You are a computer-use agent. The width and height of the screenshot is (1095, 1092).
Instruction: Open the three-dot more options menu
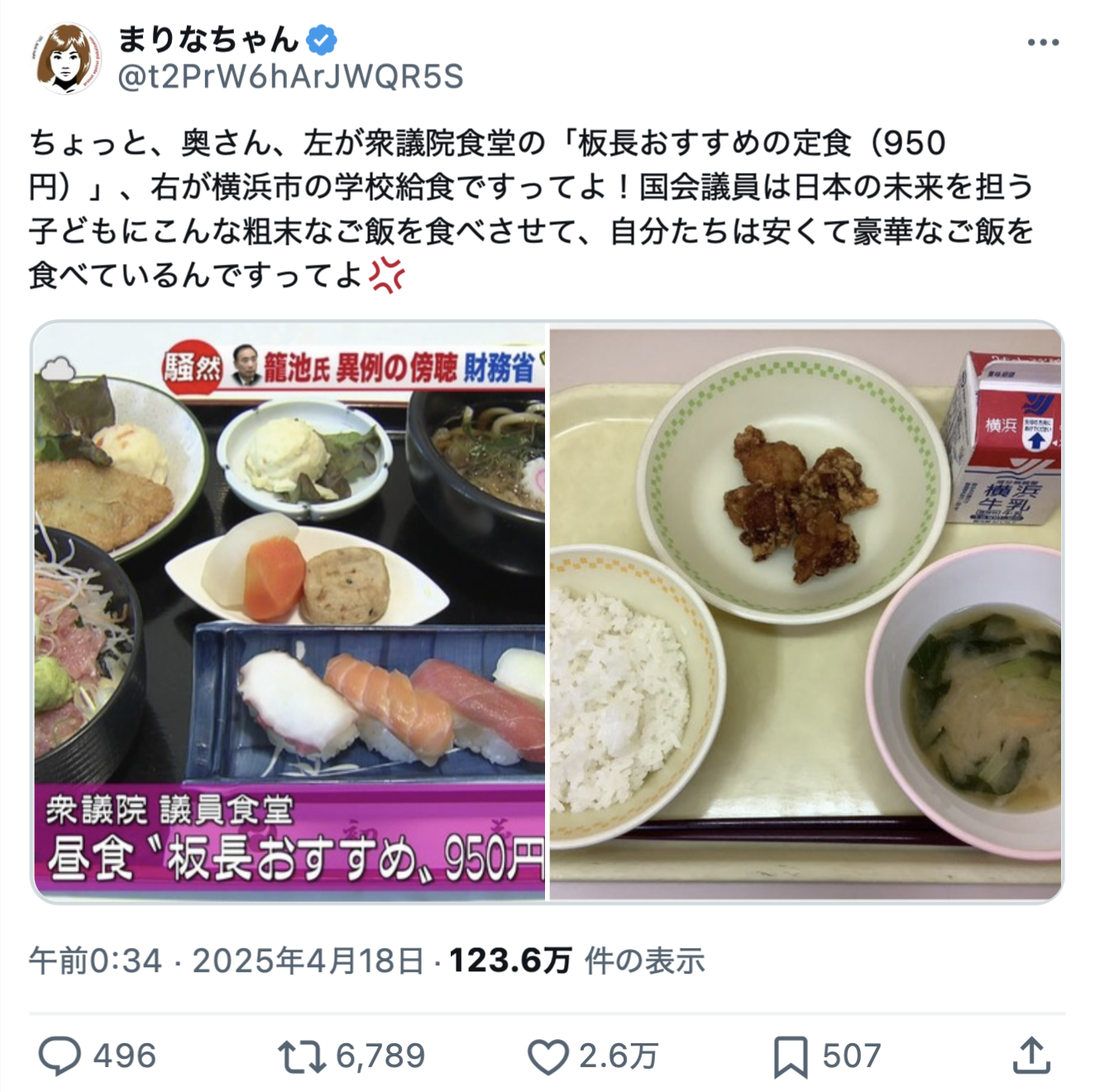coord(1043,42)
